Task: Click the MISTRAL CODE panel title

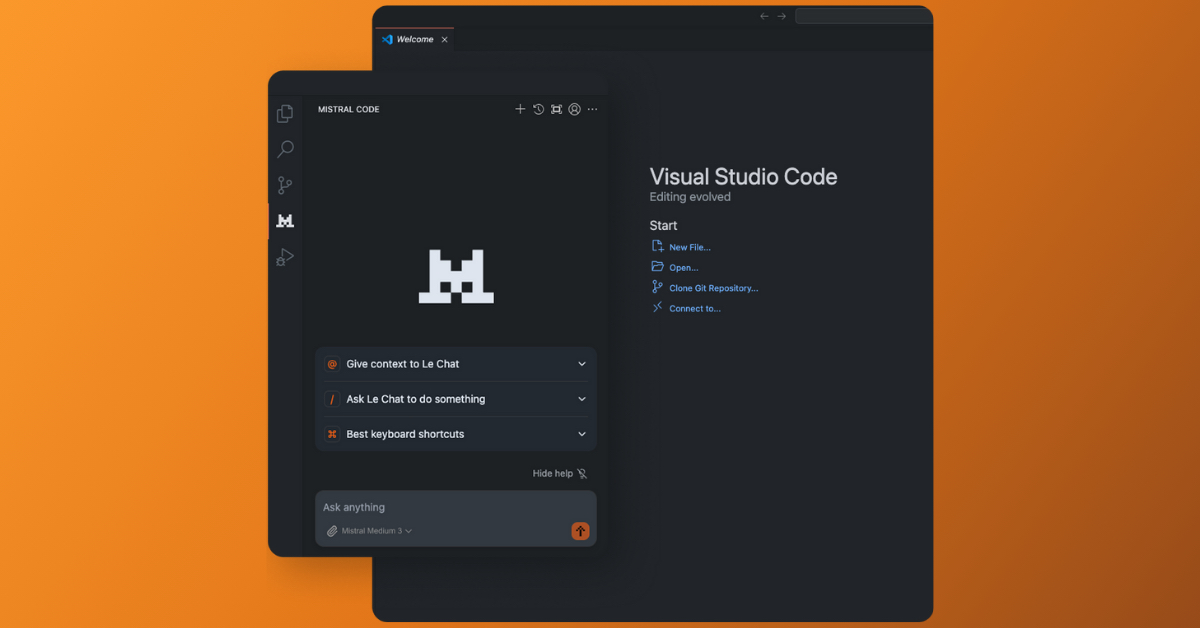Action: click(x=349, y=109)
